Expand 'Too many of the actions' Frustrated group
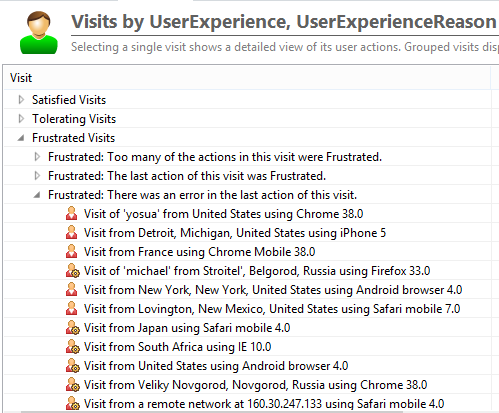This screenshot has height=413, width=499. point(37,157)
